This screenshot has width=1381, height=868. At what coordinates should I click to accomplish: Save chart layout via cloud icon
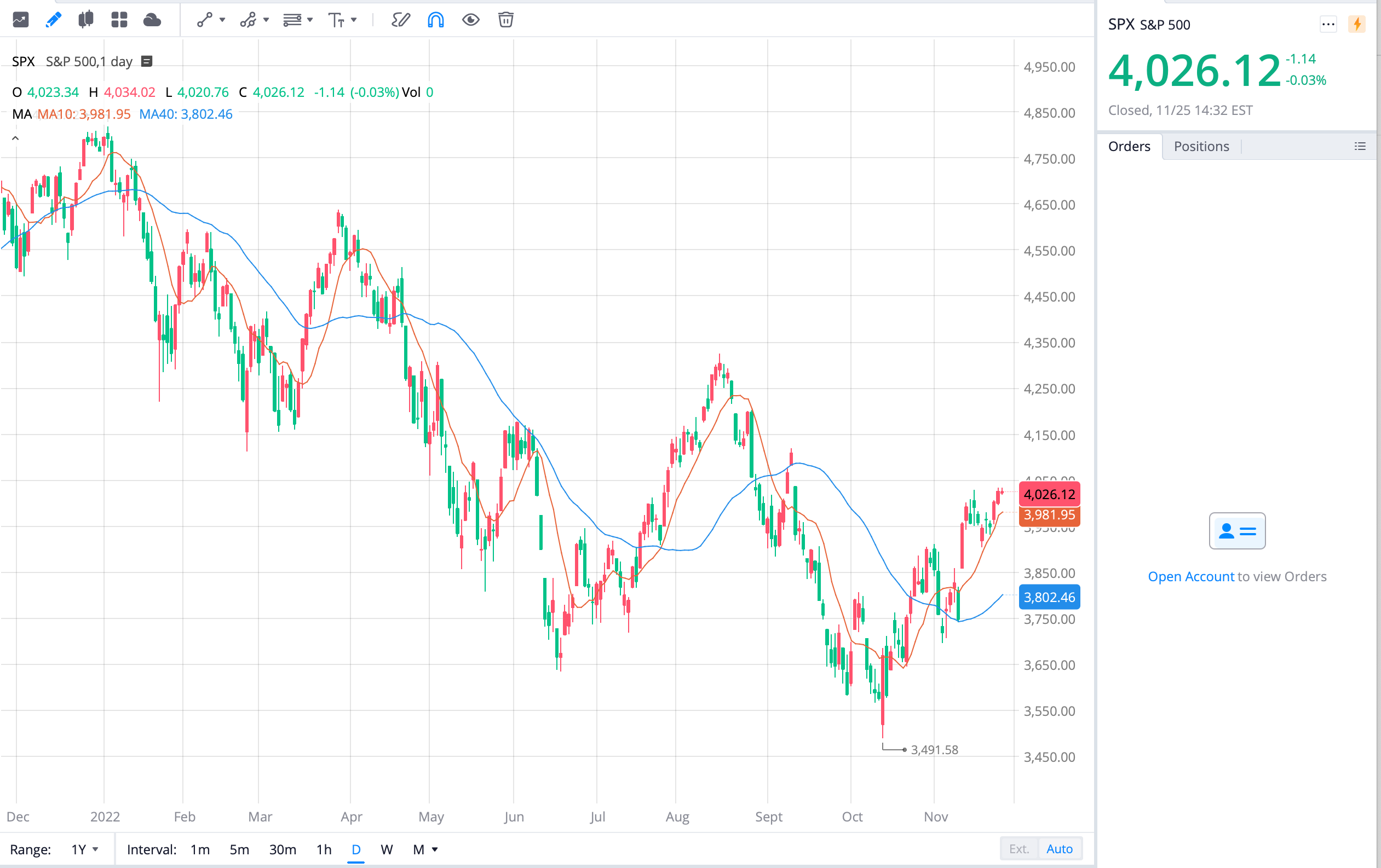click(151, 20)
